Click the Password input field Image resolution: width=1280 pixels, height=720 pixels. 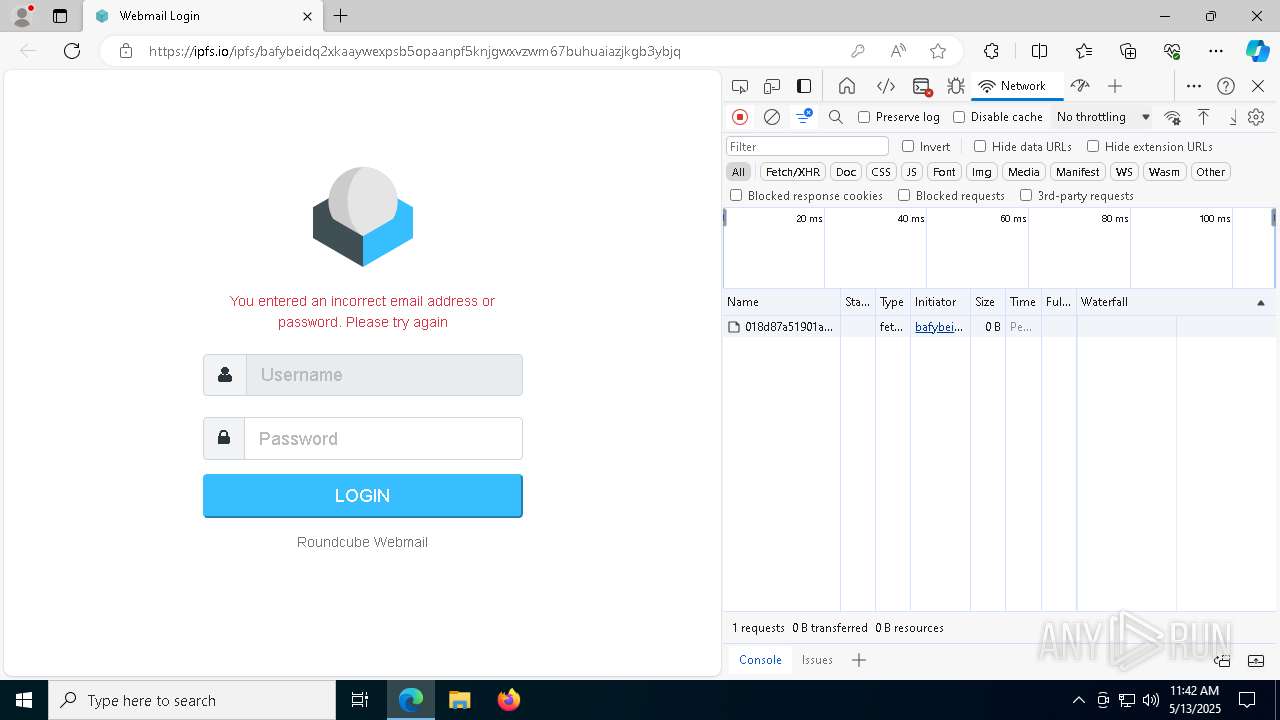click(x=384, y=438)
